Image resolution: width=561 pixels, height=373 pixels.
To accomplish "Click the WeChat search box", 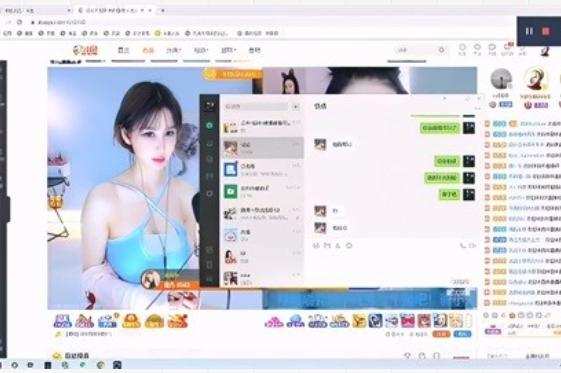I will coord(257,107).
